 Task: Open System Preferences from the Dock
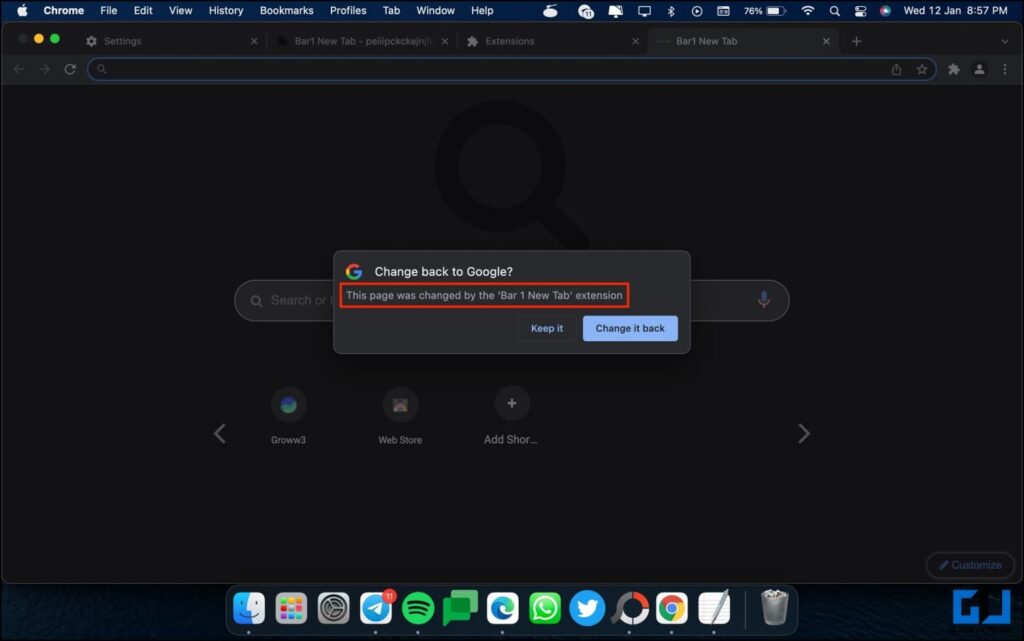[334, 608]
